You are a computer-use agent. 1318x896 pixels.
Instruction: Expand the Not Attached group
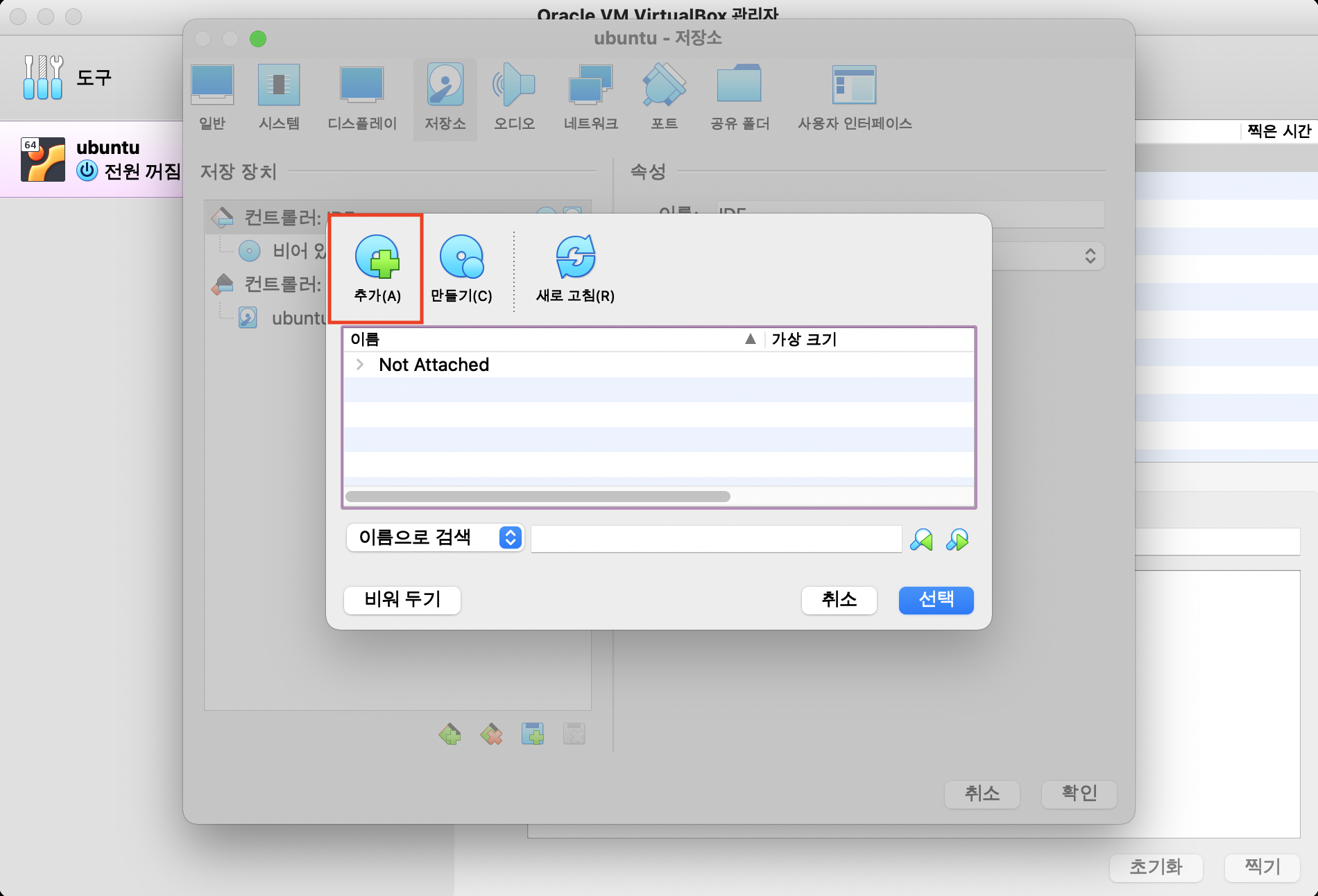pyautogui.click(x=359, y=365)
